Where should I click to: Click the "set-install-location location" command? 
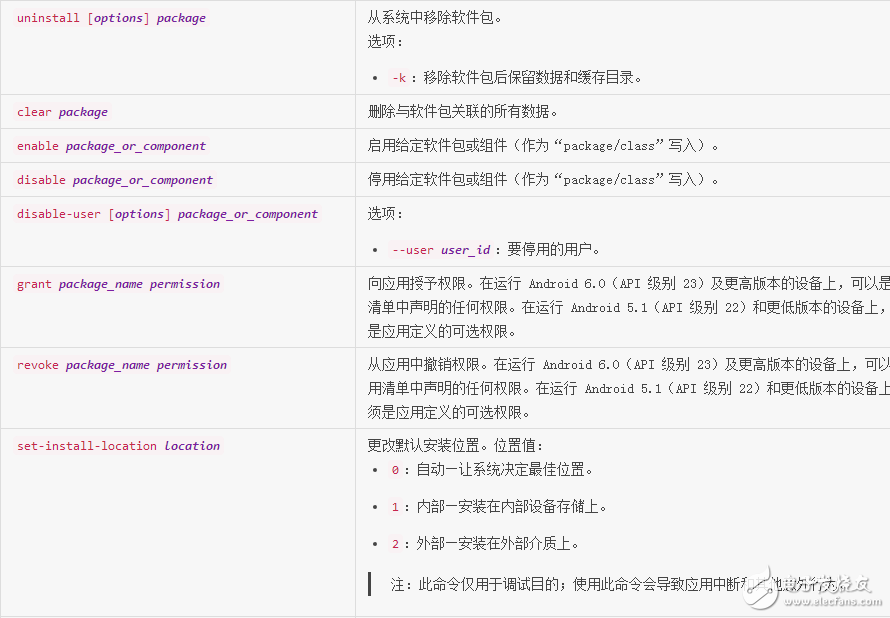coord(118,446)
